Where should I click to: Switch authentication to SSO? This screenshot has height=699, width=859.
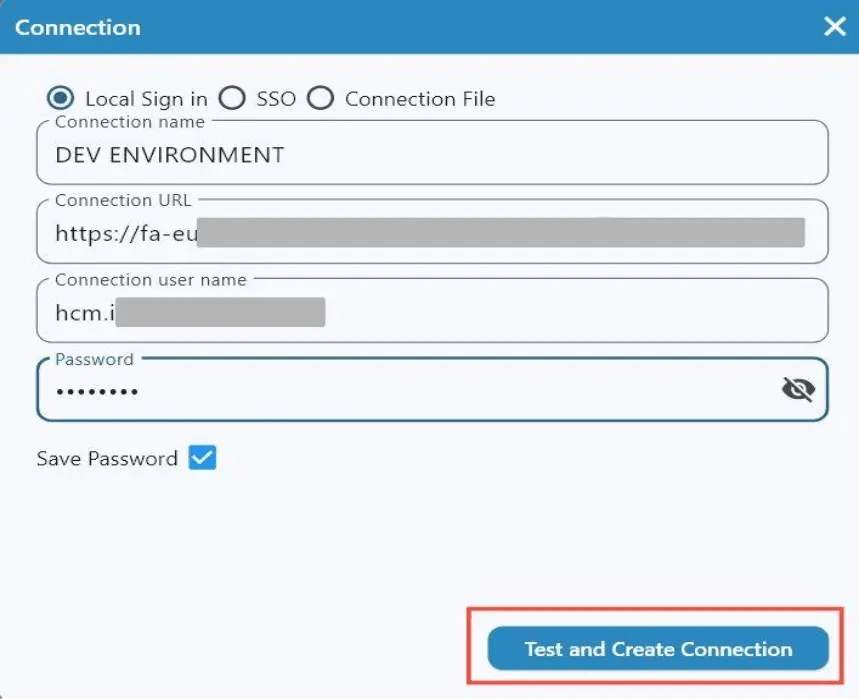232,98
